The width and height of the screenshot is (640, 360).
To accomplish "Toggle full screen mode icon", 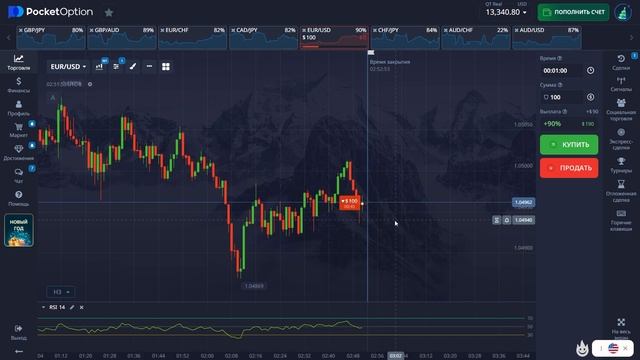I will click(621, 322).
